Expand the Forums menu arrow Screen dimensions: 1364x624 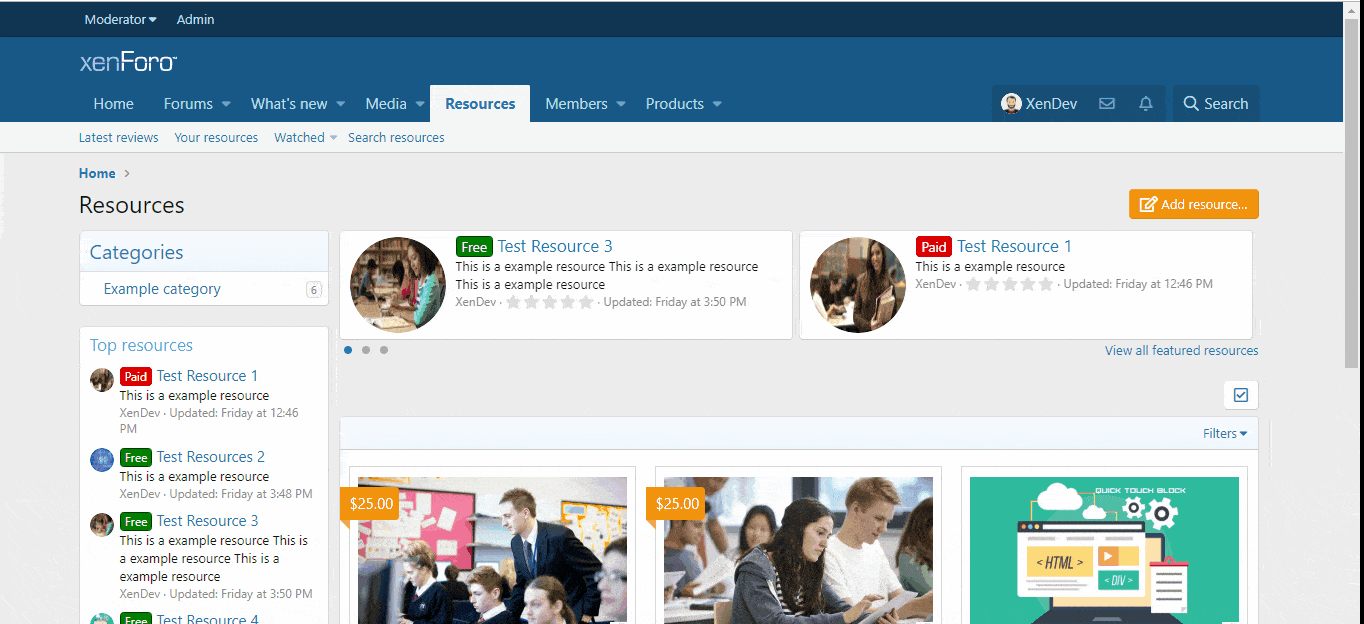(226, 104)
